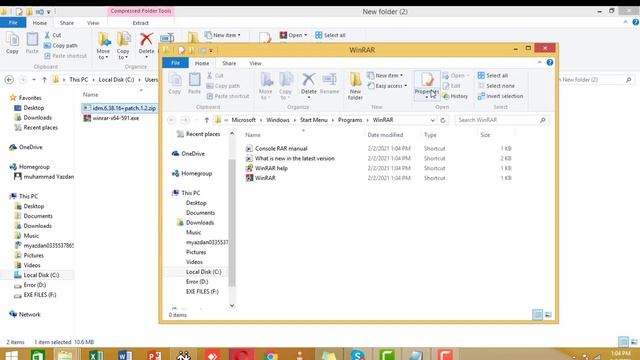Click Copy in New folder (2) ribbon

[12, 43]
